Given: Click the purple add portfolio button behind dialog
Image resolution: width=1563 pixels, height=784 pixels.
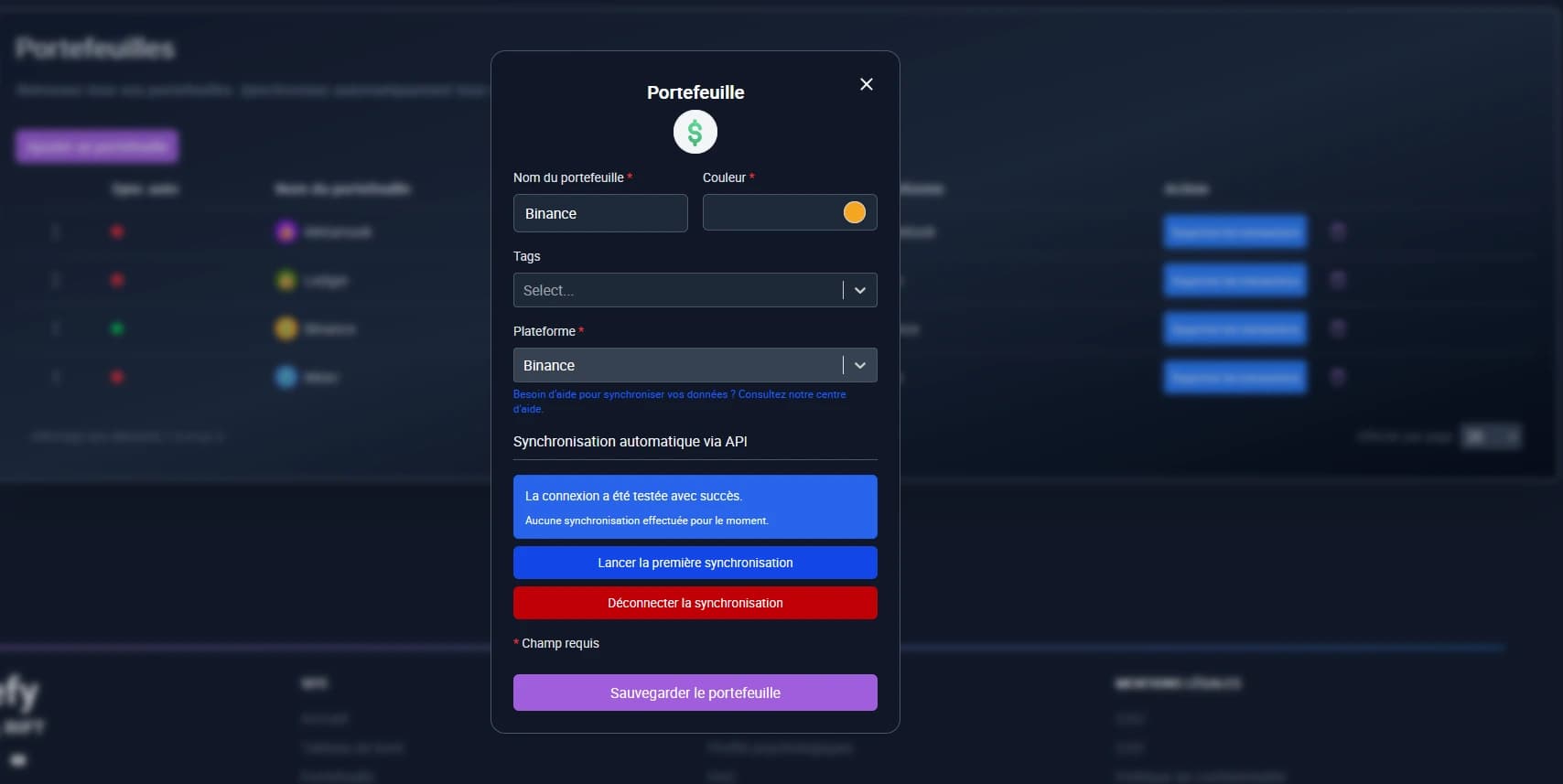Looking at the screenshot, I should tap(97, 146).
